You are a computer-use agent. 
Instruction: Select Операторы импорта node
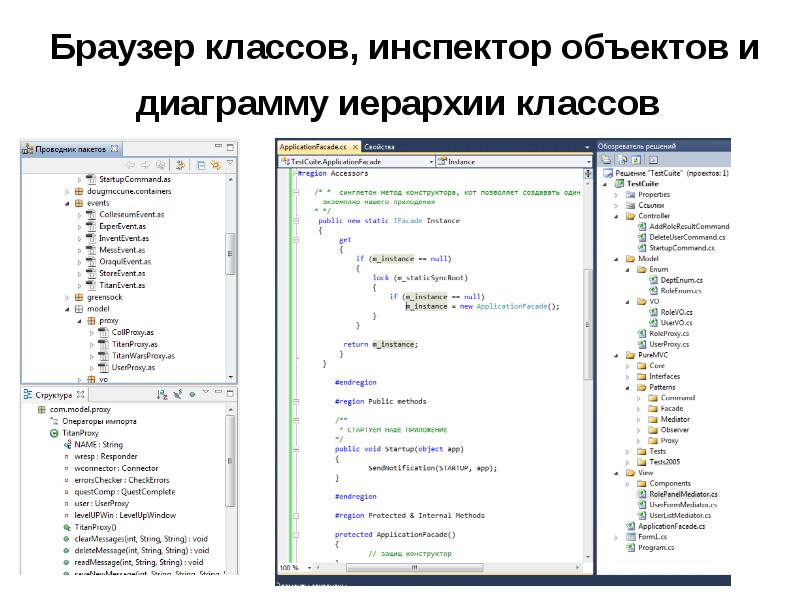click(99, 421)
